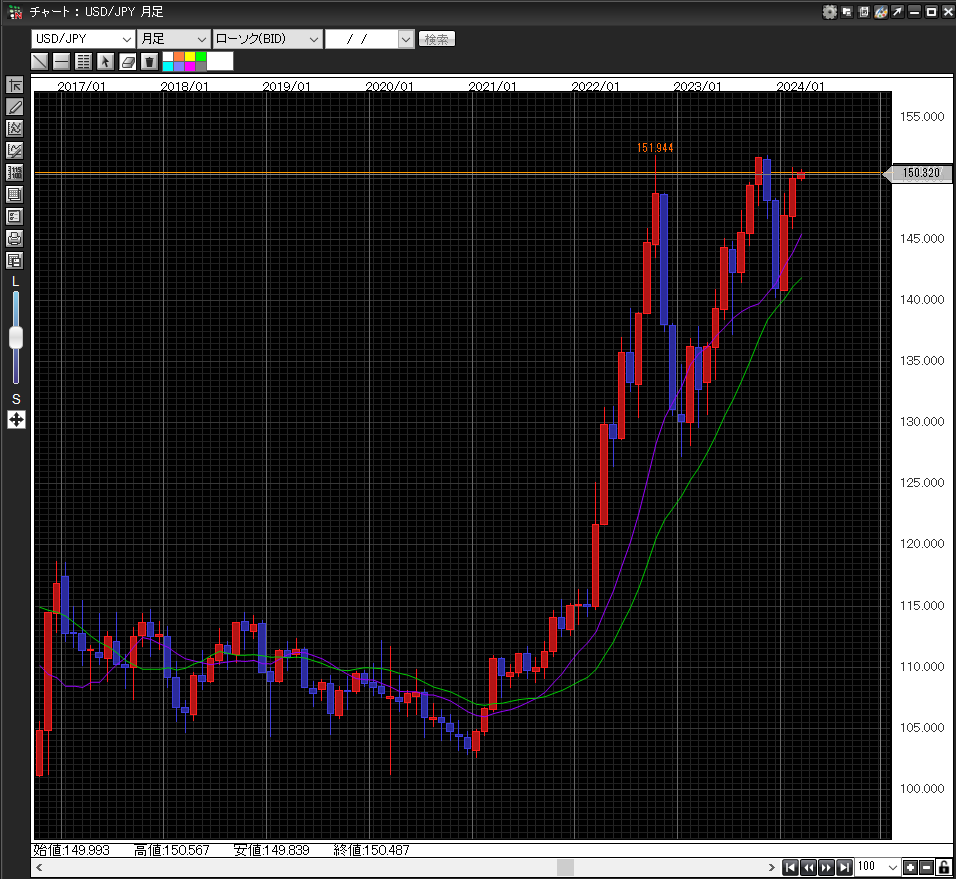Viewport: 956px width, 879px height.
Task: Select the horizontal line drawing tool
Action: (x=62, y=62)
